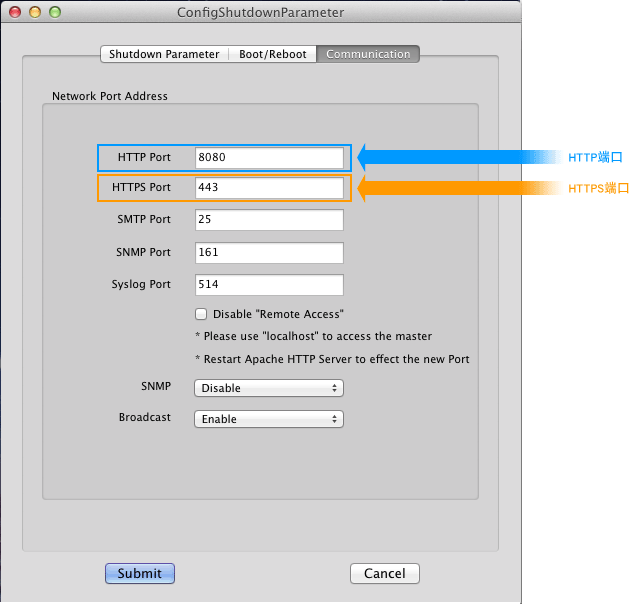Minimize the window using the yellow button
The height and width of the screenshot is (604, 644).
35,13
